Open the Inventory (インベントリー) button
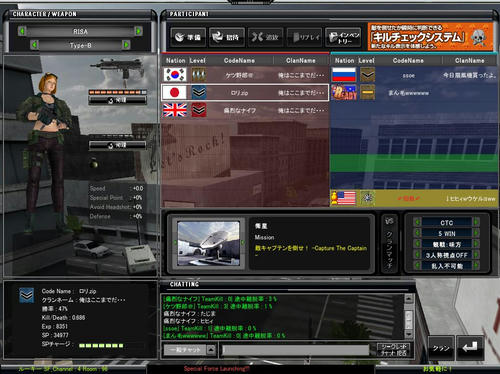The width and height of the screenshot is (500, 374). coord(343,37)
